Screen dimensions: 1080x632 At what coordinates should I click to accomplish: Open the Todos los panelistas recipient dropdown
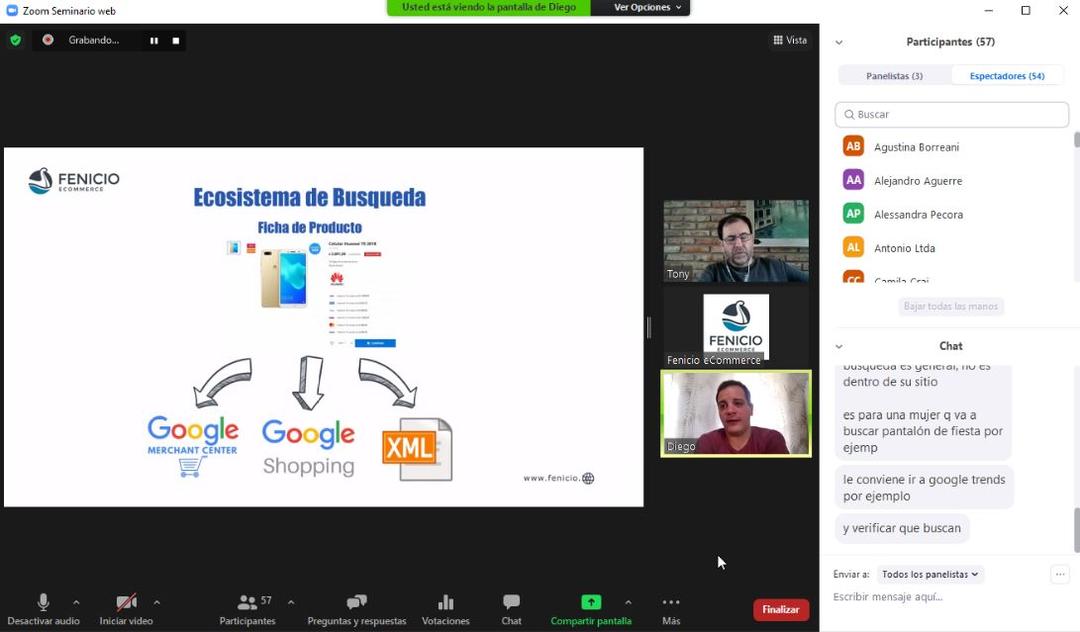(x=930, y=574)
